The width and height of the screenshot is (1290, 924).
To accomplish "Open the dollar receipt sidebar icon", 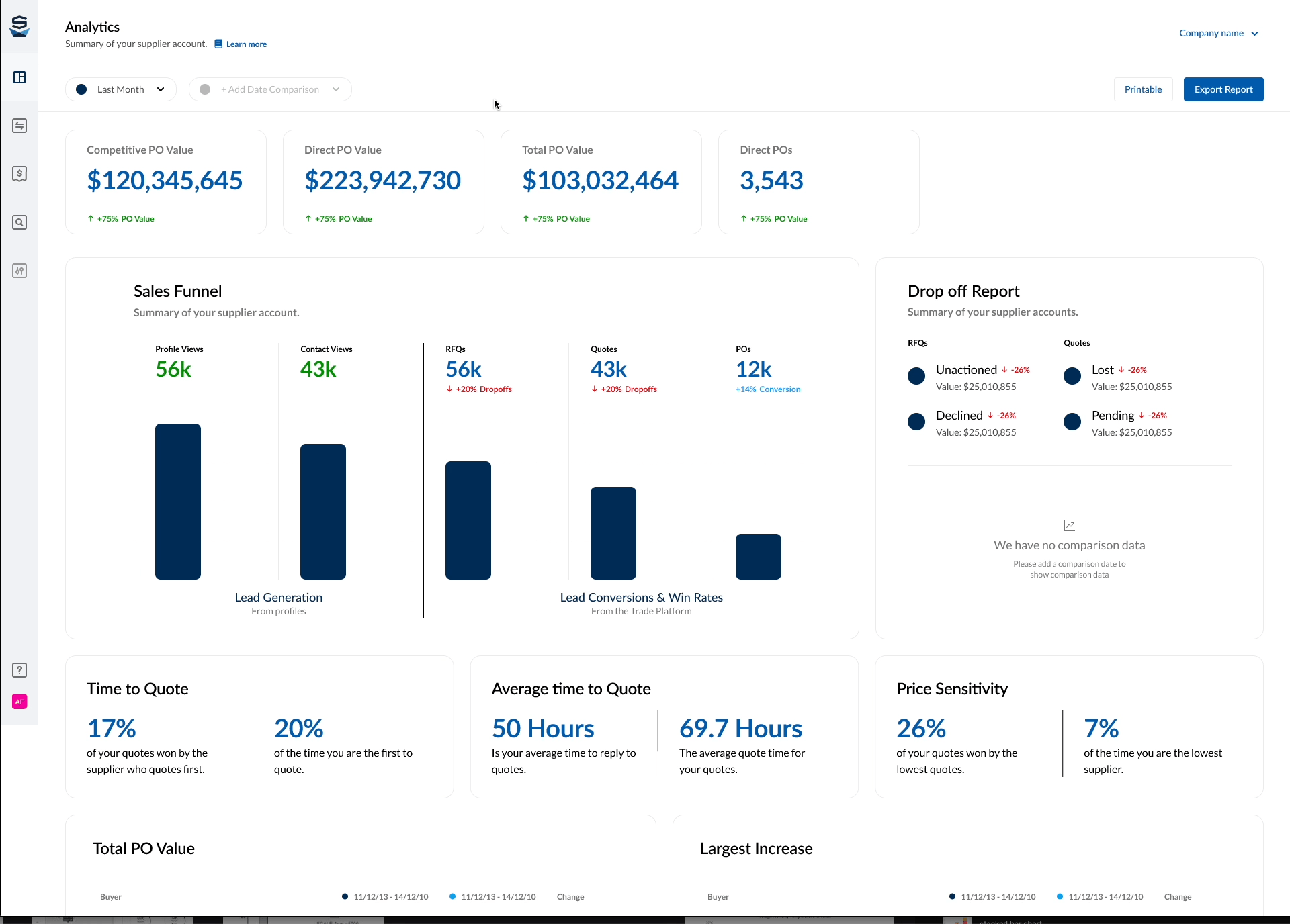I will pos(19,174).
